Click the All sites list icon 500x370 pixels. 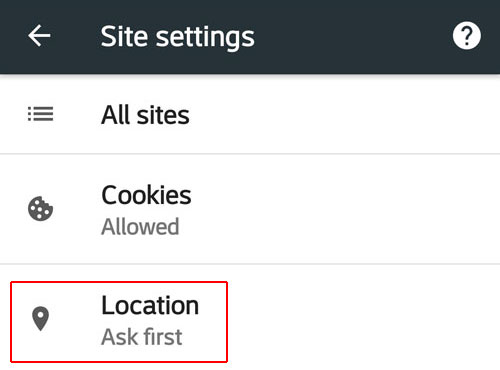(x=40, y=114)
